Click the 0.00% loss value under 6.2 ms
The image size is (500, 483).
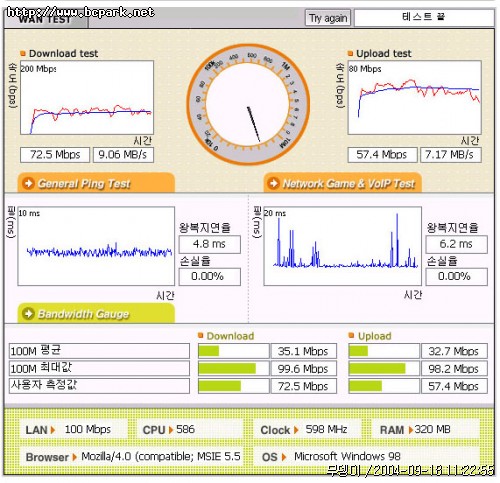[x=456, y=276]
